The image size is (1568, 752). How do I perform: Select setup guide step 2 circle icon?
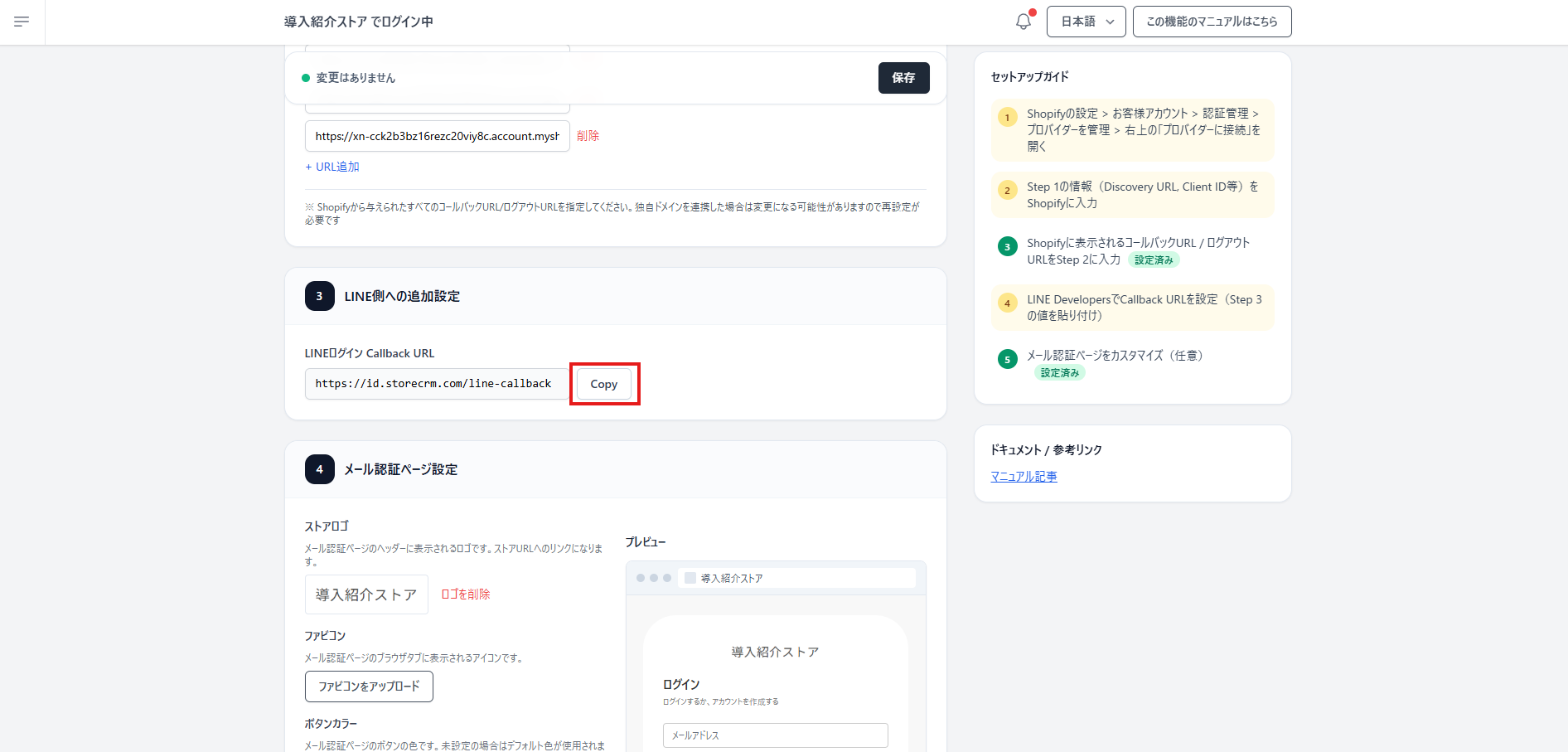point(1007,191)
